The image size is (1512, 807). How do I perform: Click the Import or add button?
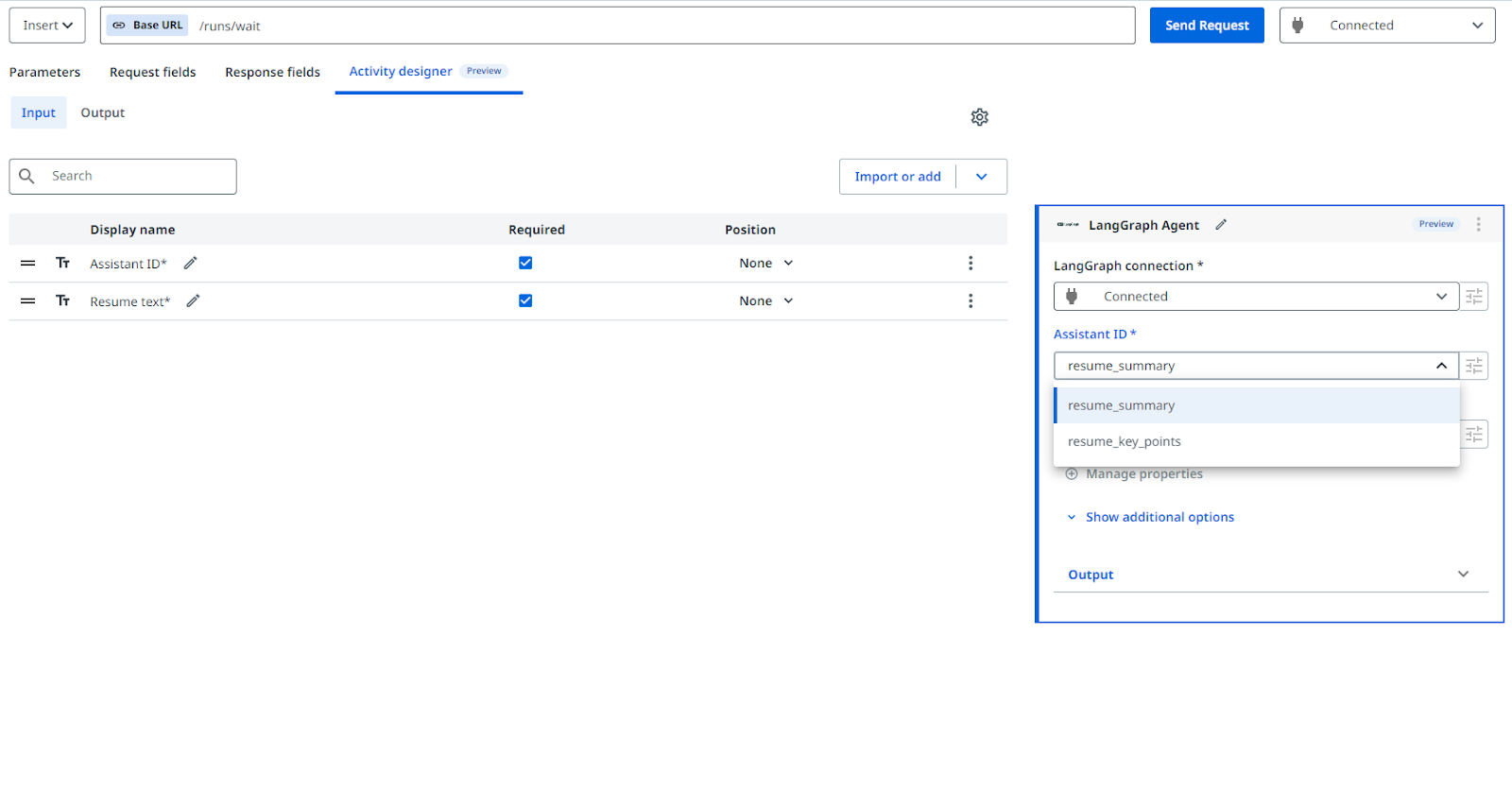pyautogui.click(x=898, y=177)
